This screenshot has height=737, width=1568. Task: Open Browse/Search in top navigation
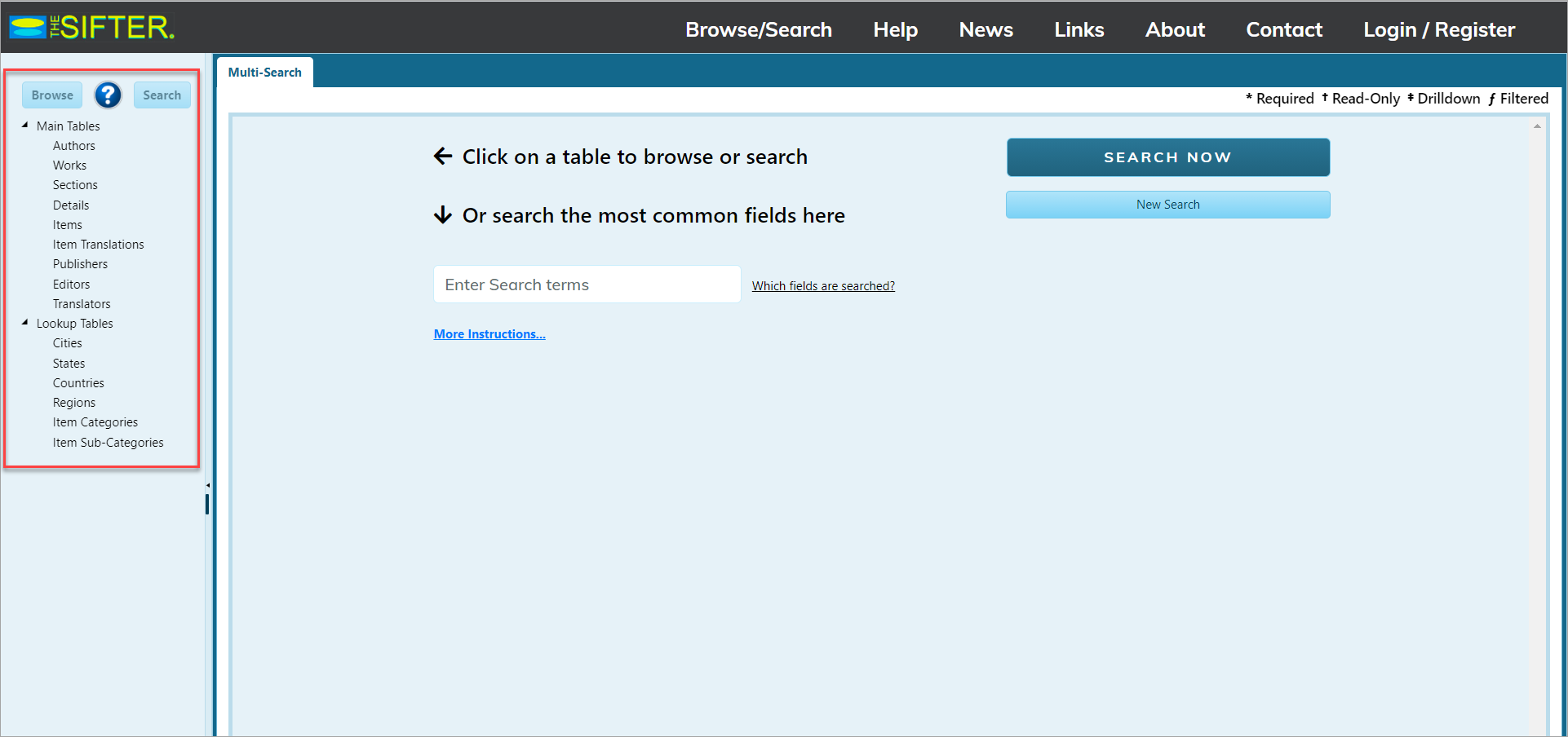point(758,30)
